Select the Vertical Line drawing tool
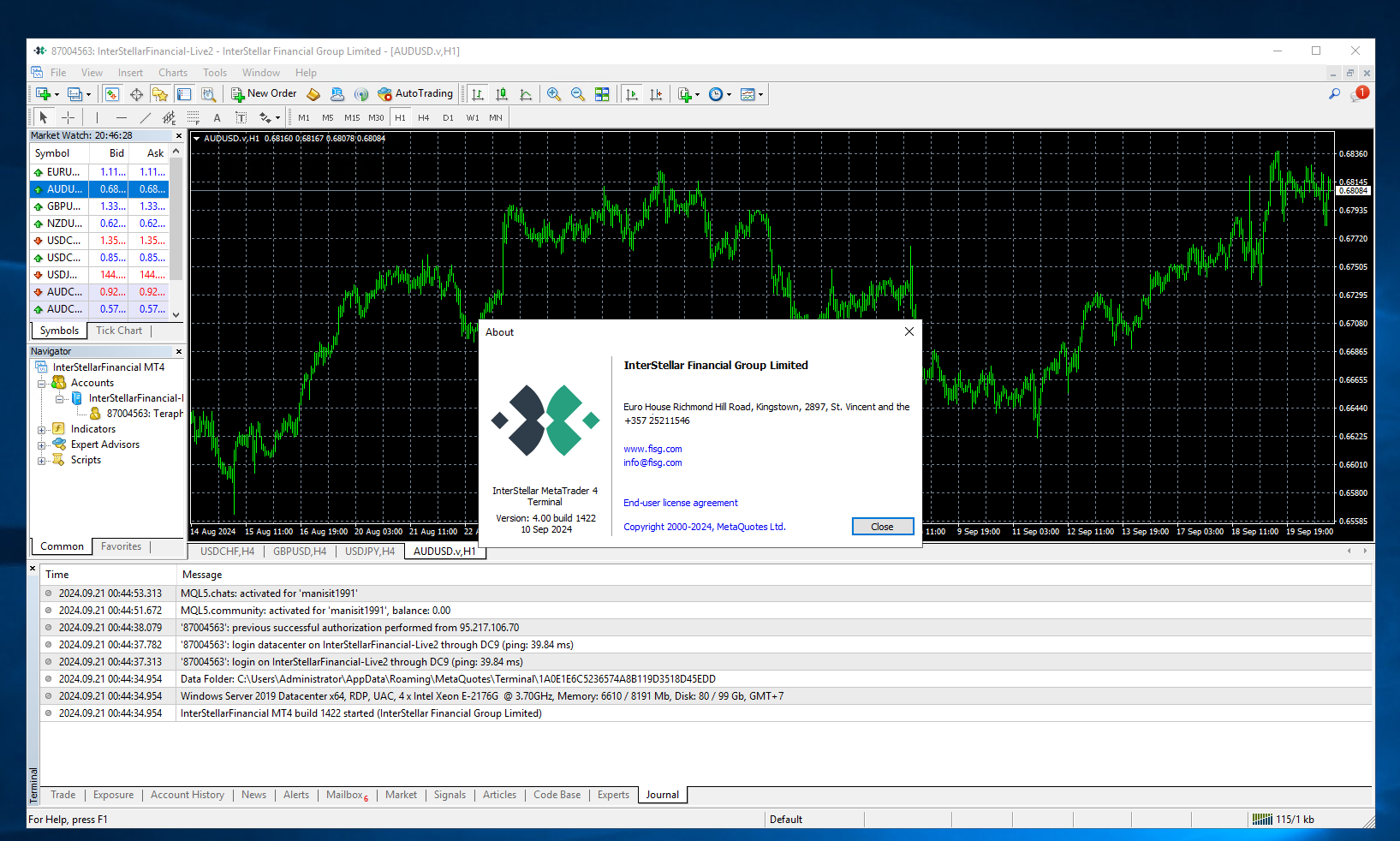Screen dimensions: 1400x841 [x=97, y=117]
